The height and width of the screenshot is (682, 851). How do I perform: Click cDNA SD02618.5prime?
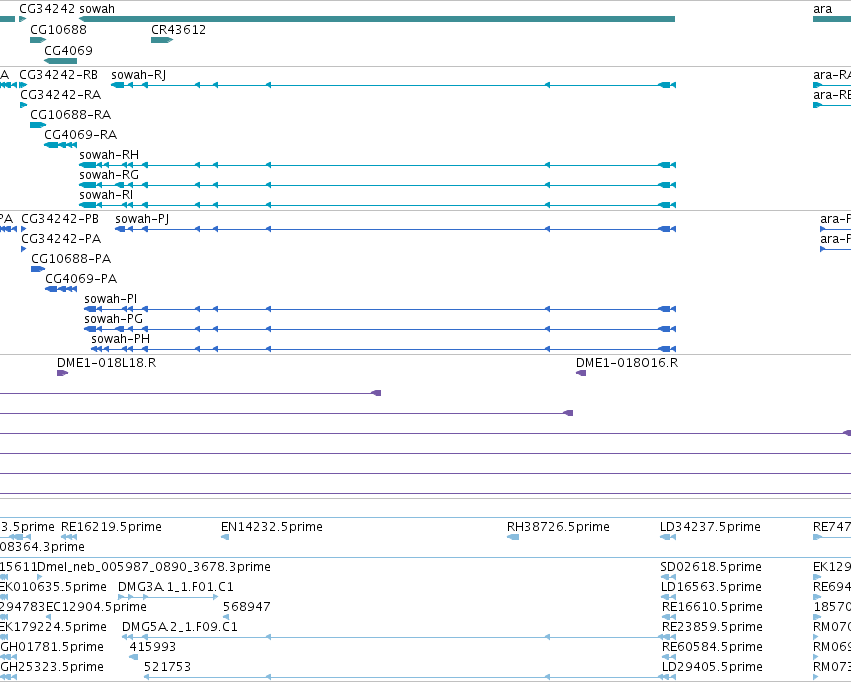668,577
